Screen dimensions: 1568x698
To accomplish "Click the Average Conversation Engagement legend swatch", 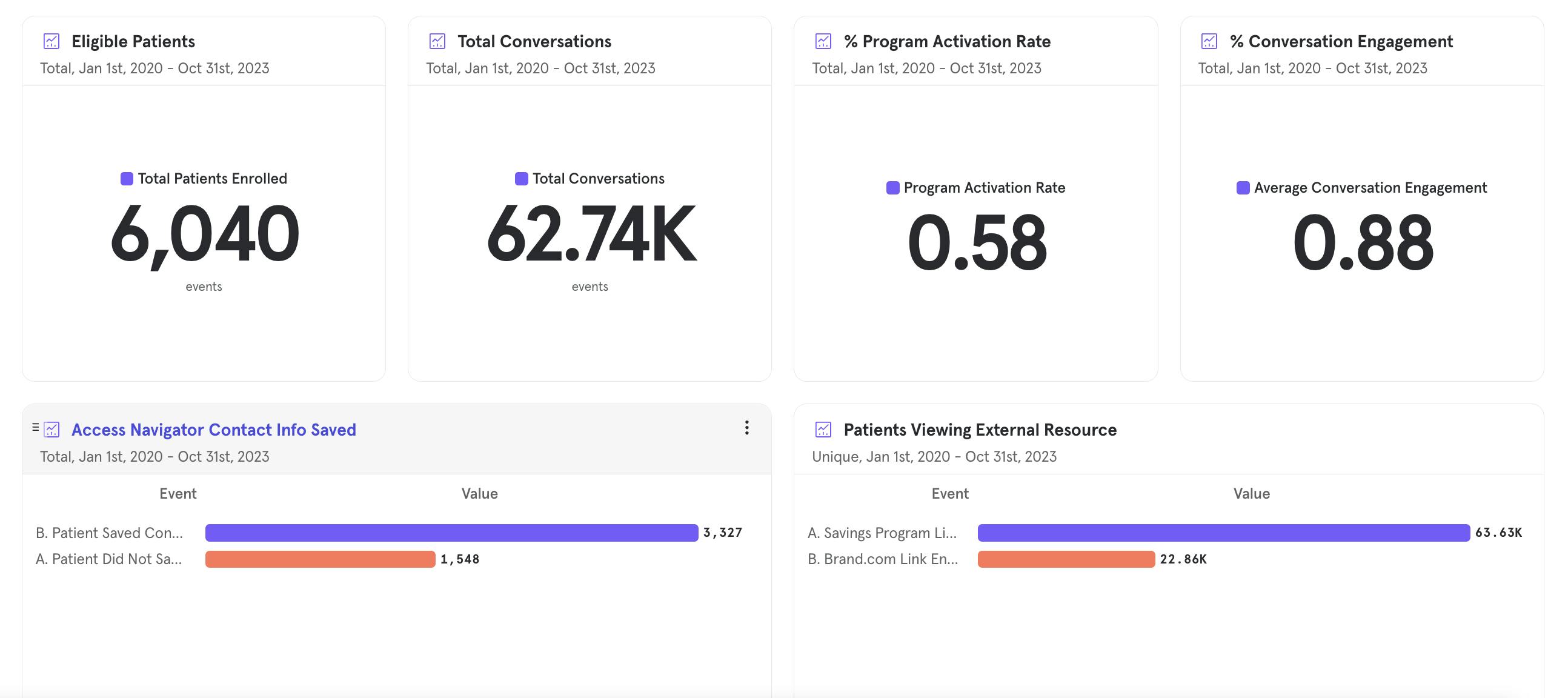I will 1243,187.
